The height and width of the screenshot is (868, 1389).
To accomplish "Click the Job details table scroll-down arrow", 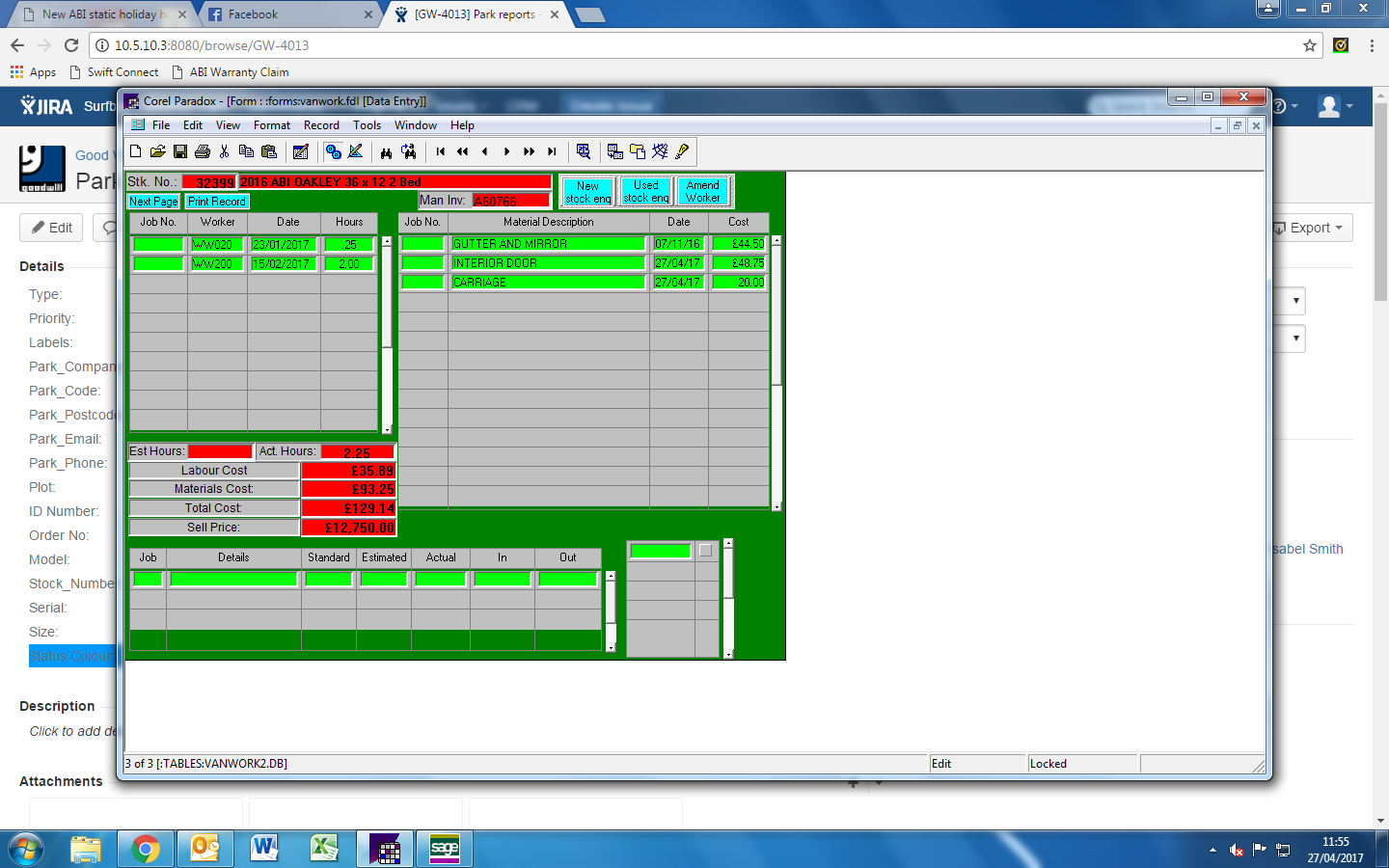I will coord(611,648).
